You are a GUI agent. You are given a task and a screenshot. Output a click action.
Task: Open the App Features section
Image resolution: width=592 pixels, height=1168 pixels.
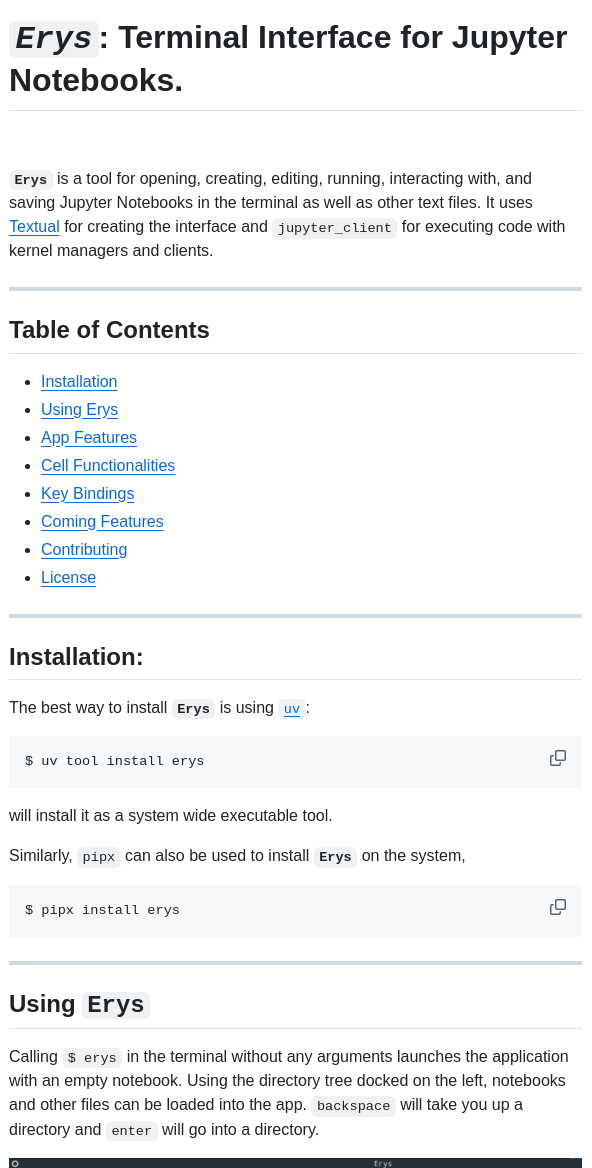pos(88,437)
